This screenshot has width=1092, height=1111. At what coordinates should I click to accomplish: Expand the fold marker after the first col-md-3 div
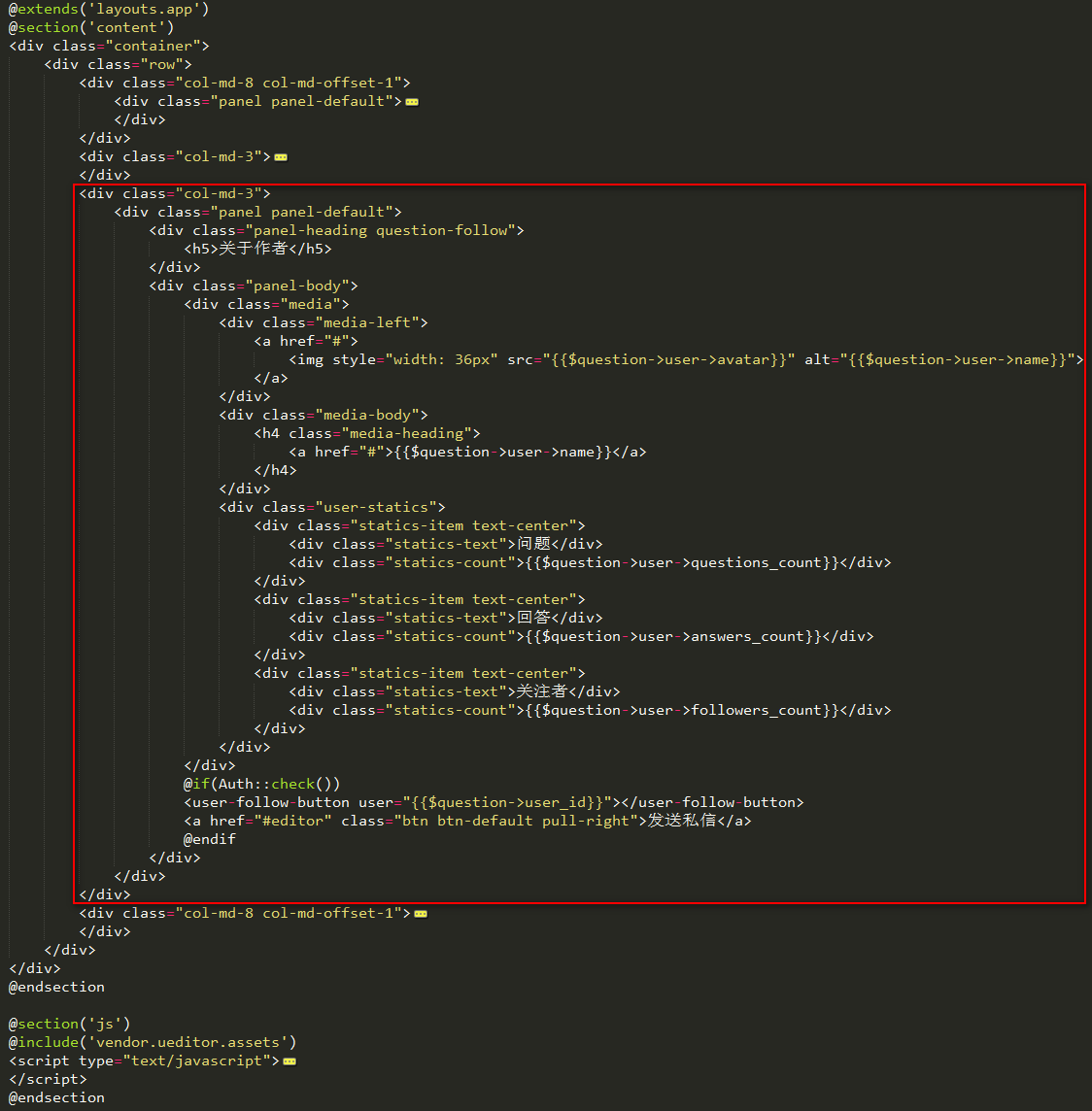point(281,157)
